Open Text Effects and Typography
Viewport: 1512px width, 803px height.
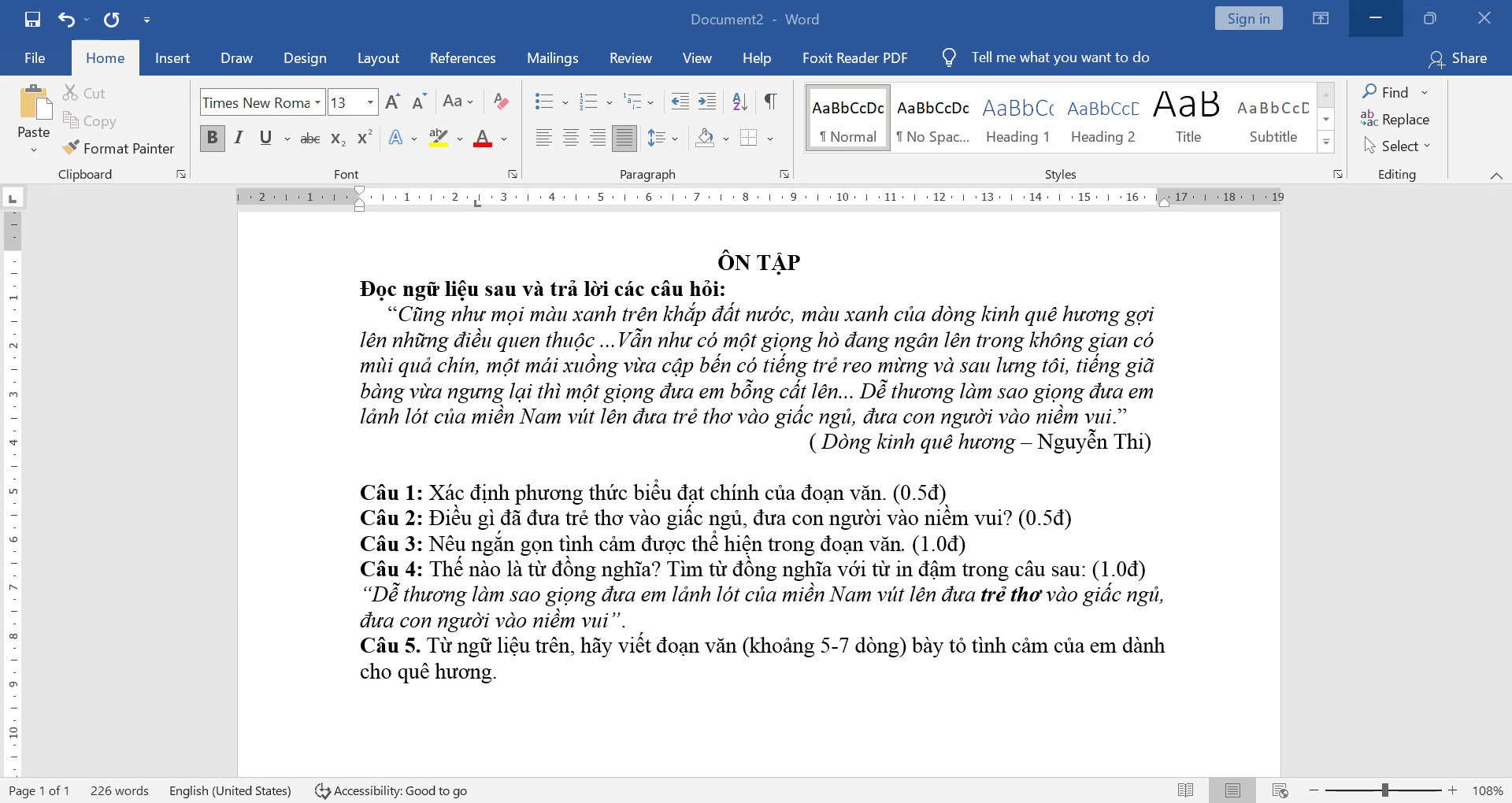(x=396, y=138)
